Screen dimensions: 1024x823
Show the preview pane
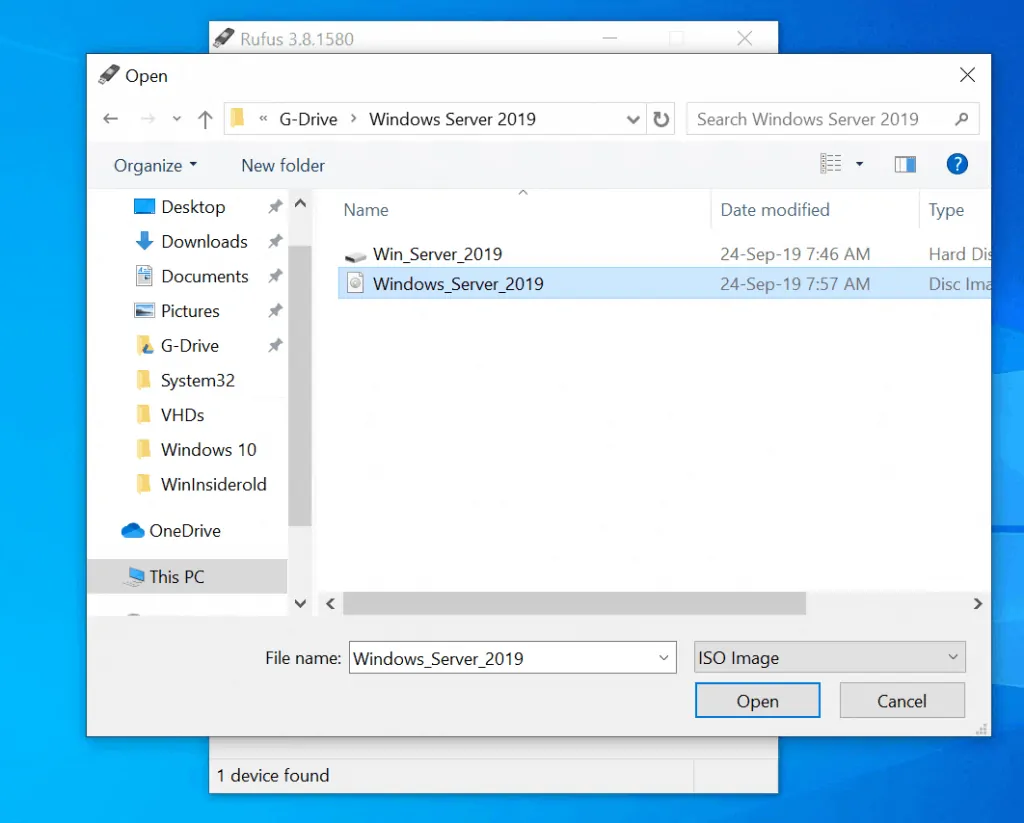click(905, 163)
